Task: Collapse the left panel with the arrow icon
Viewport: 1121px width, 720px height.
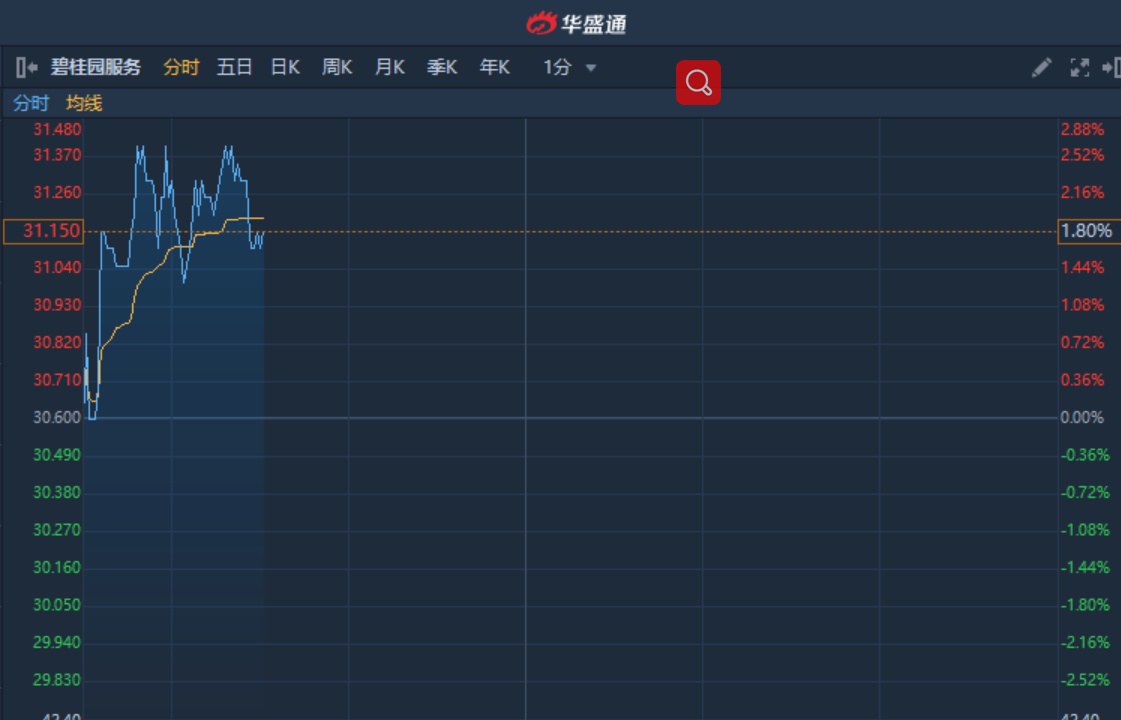Action: click(x=27, y=68)
